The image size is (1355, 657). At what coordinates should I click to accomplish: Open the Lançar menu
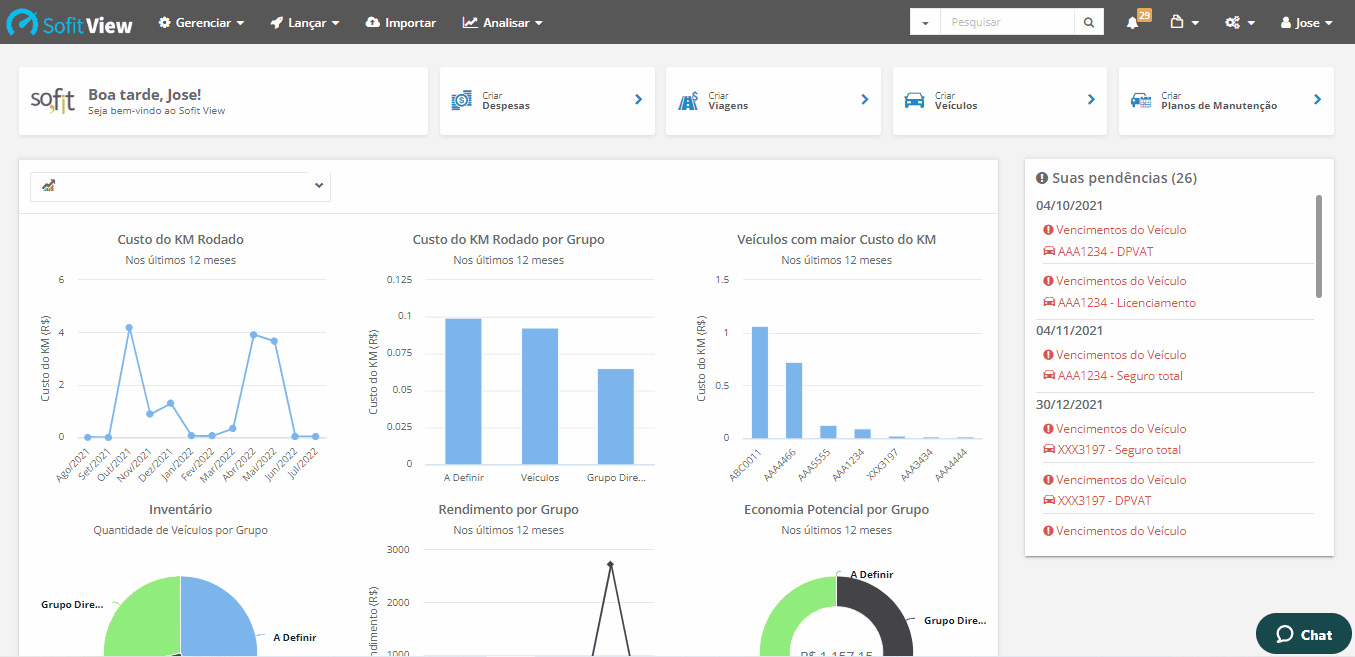[305, 22]
